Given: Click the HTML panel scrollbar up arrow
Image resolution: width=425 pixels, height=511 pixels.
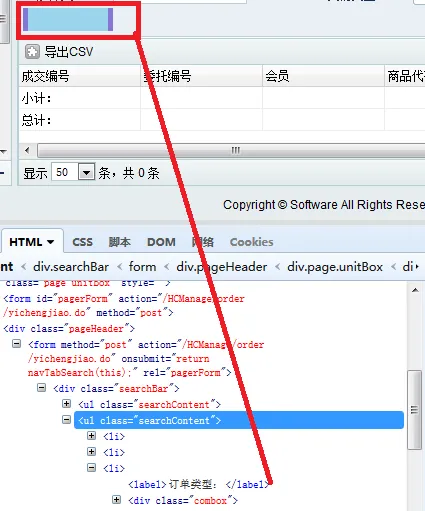Looking at the screenshot, I should pos(415,290).
